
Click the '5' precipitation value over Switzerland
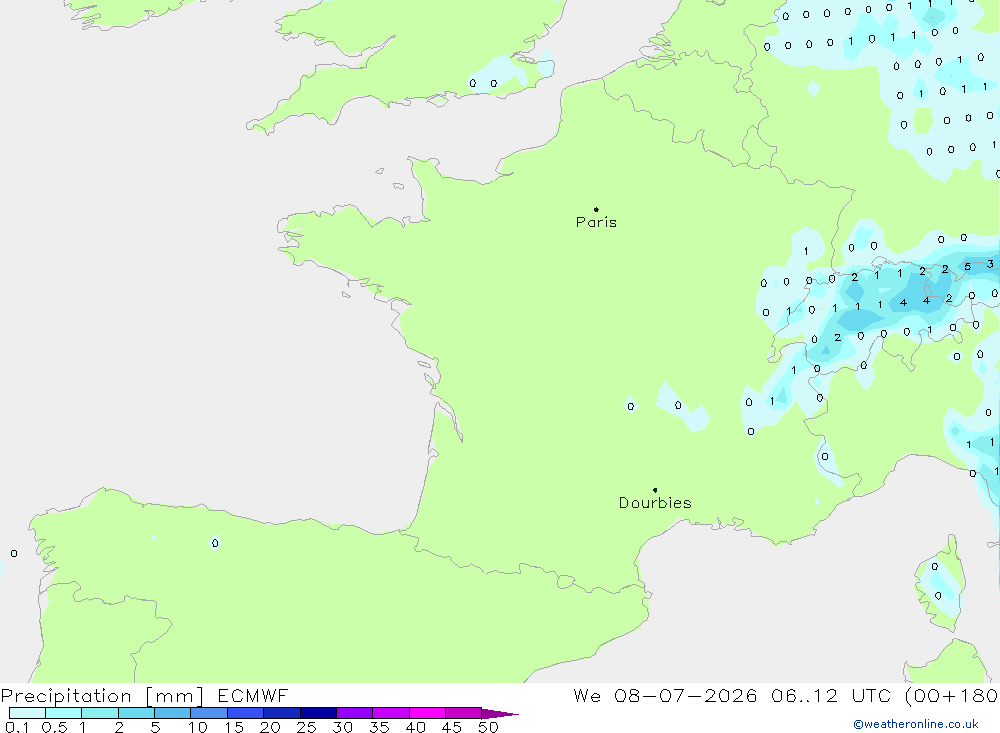[967, 267]
